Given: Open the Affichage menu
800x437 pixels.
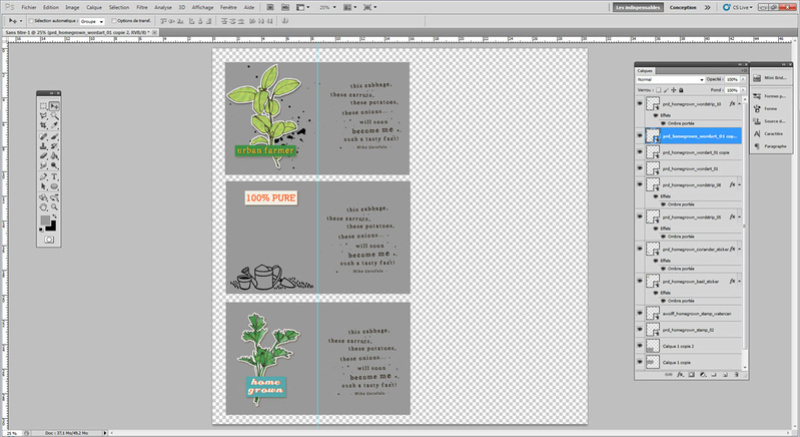Looking at the screenshot, I should [x=203, y=7].
